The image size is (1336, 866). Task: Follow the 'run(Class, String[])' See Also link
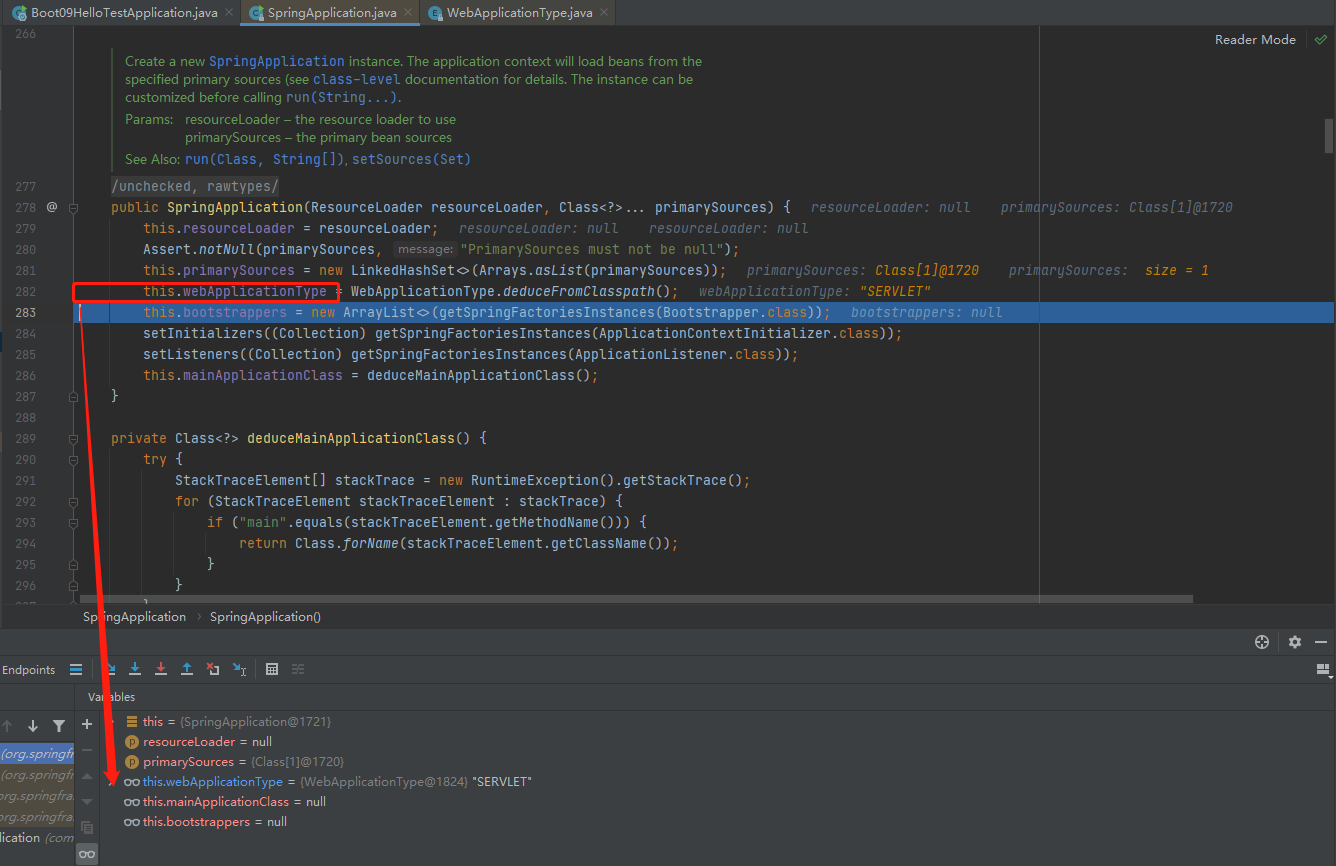[x=265, y=159]
